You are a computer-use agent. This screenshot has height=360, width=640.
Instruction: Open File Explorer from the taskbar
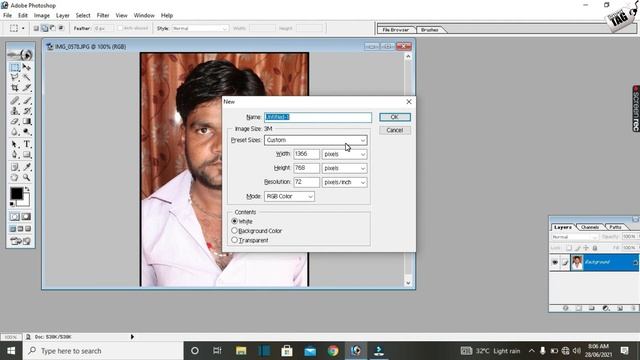click(x=241, y=351)
